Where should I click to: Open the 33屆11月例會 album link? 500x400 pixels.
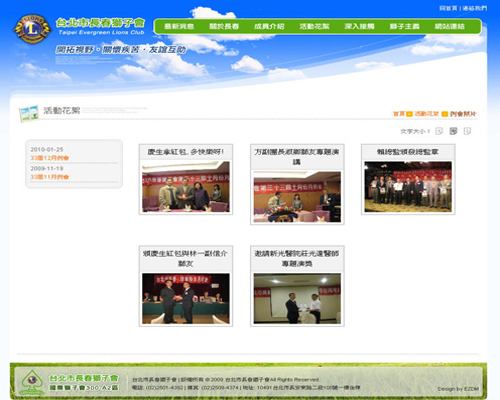50,177
